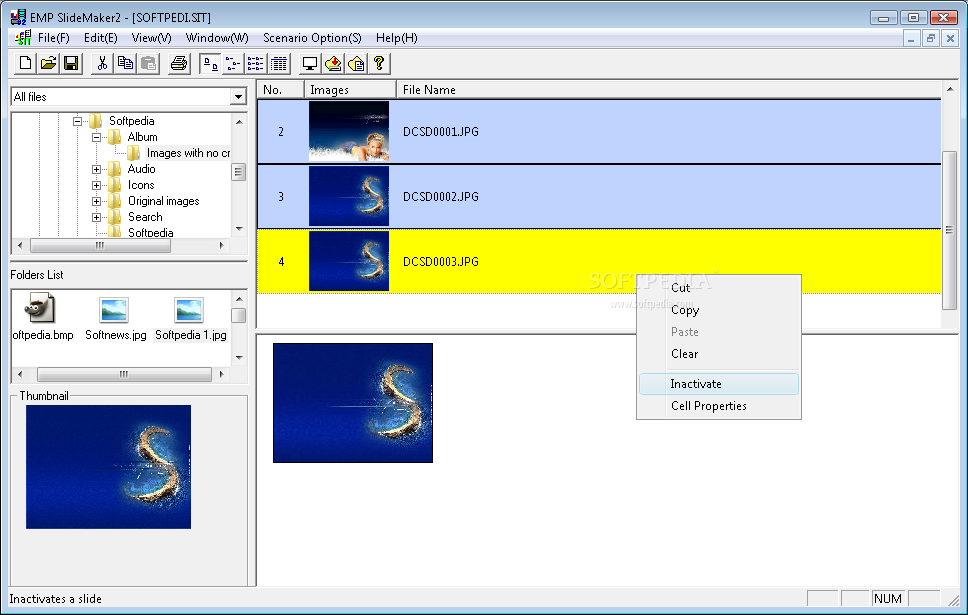Click the application icon left of File menu
The height and width of the screenshot is (615, 968).
(23, 38)
